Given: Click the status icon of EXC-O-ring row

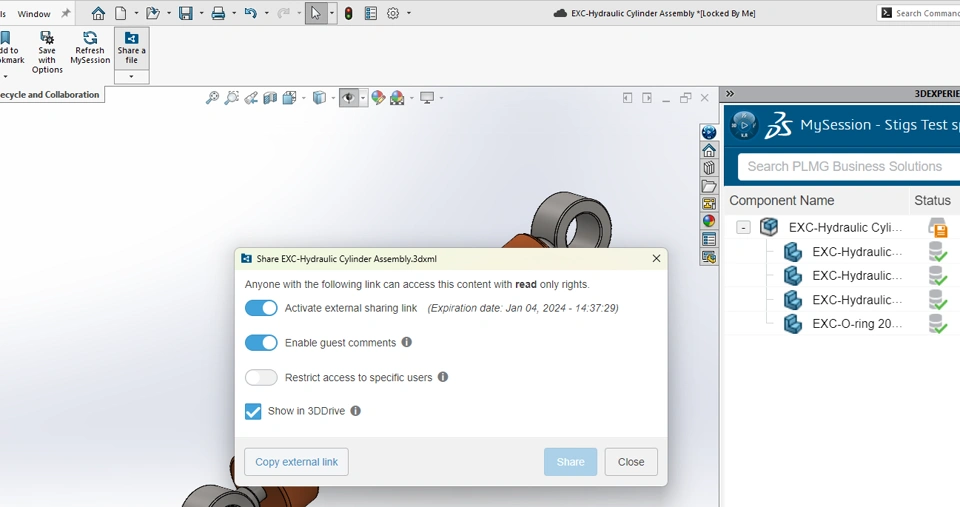Looking at the screenshot, I should pyautogui.click(x=937, y=324).
